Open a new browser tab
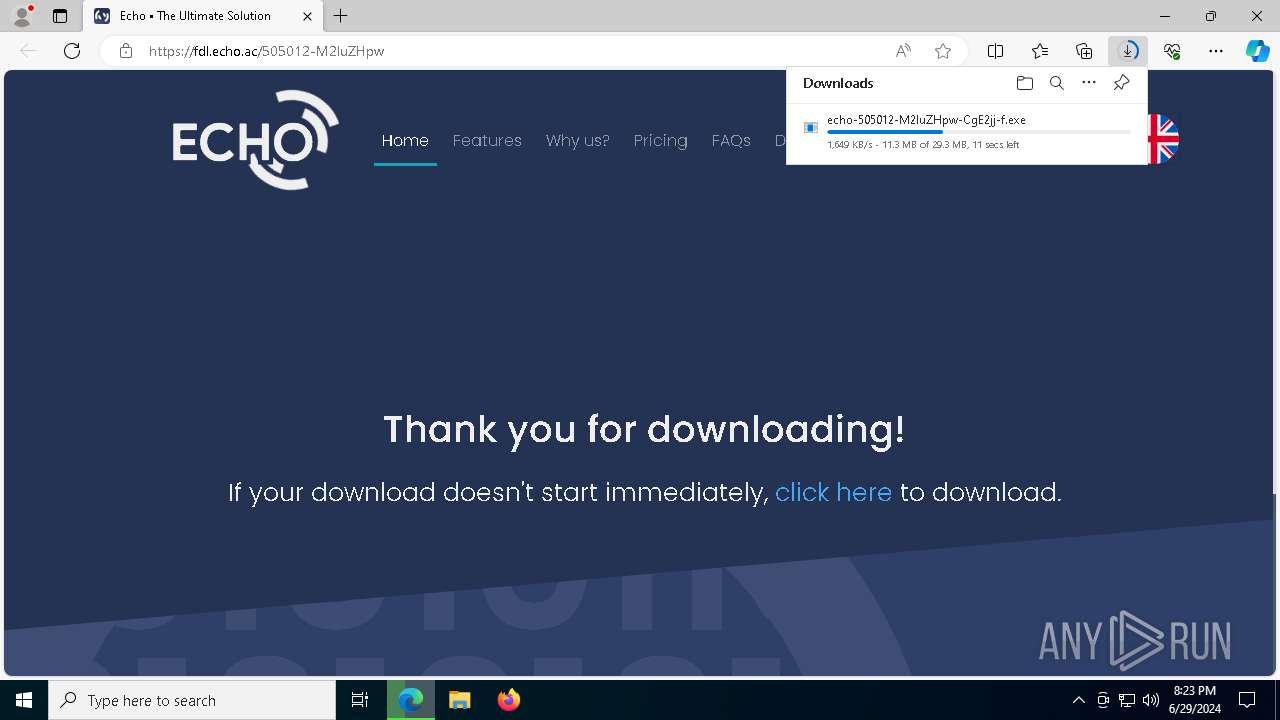The height and width of the screenshot is (720, 1280). [341, 16]
